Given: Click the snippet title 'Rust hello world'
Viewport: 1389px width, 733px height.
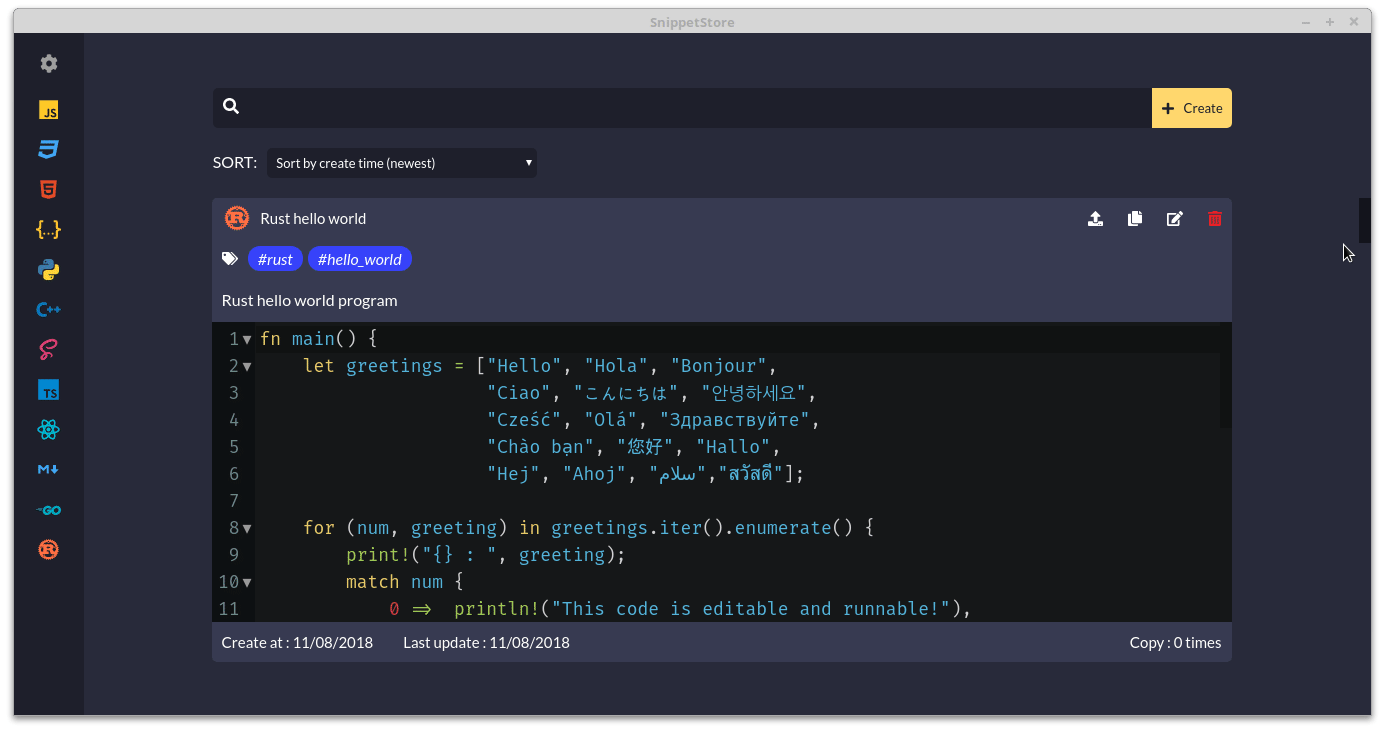Looking at the screenshot, I should tap(313, 219).
